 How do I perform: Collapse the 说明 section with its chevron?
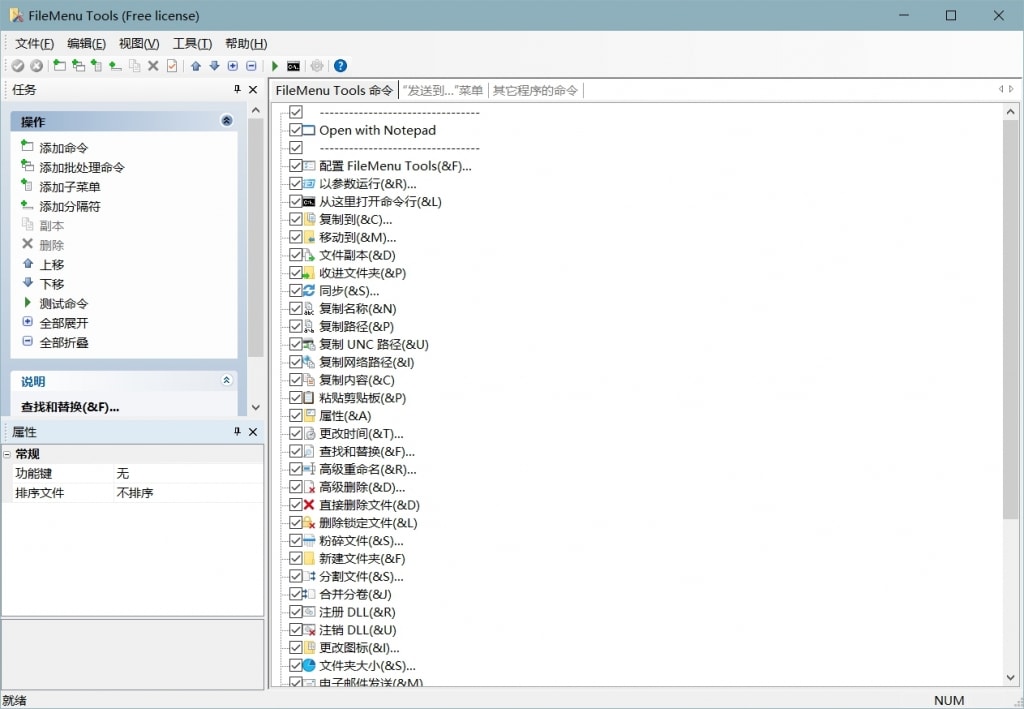(x=227, y=380)
